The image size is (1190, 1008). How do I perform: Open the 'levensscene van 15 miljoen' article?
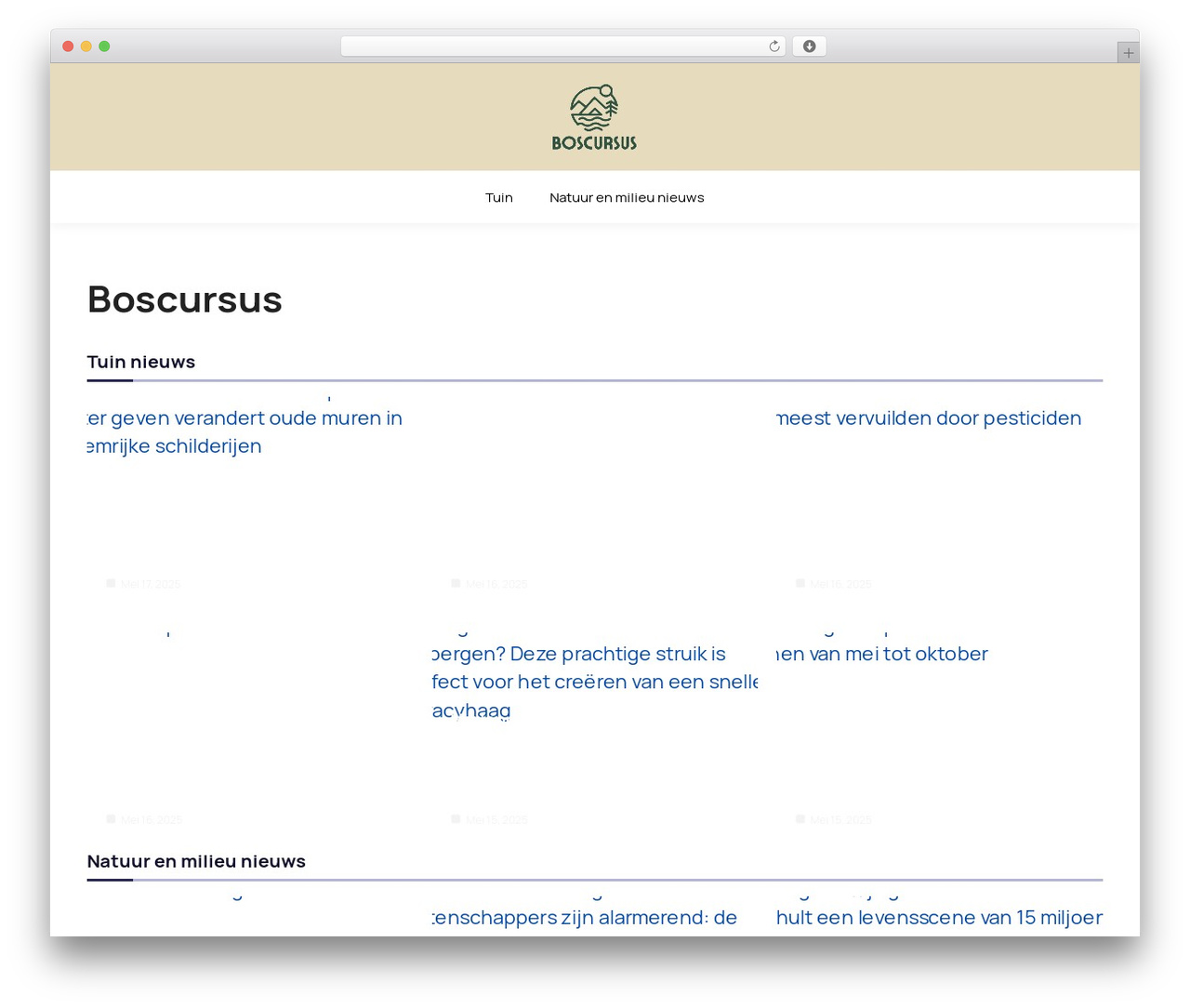click(x=939, y=917)
